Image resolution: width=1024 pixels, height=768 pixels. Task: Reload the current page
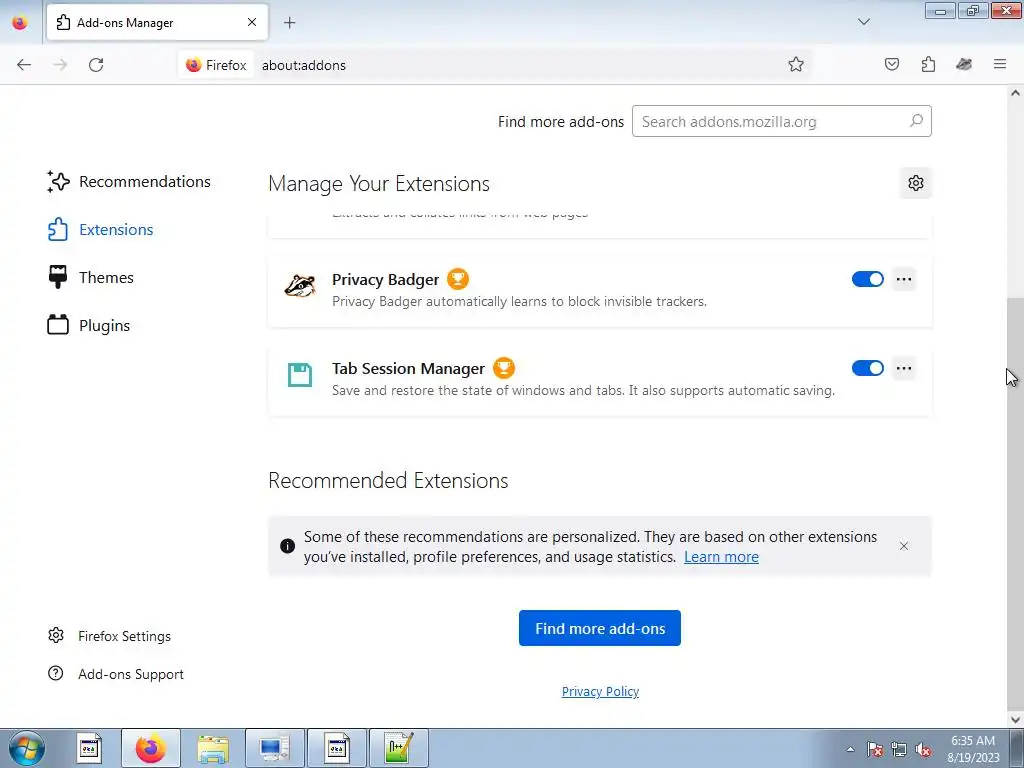(96, 65)
